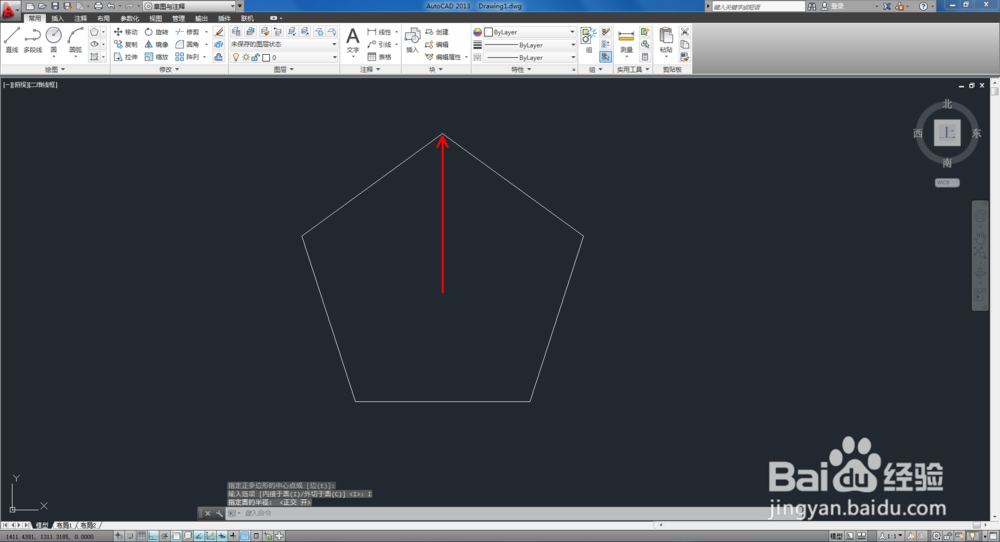The image size is (1000, 542).
Task: Switch to the View (视图) ribbon tab
Action: 155,18
